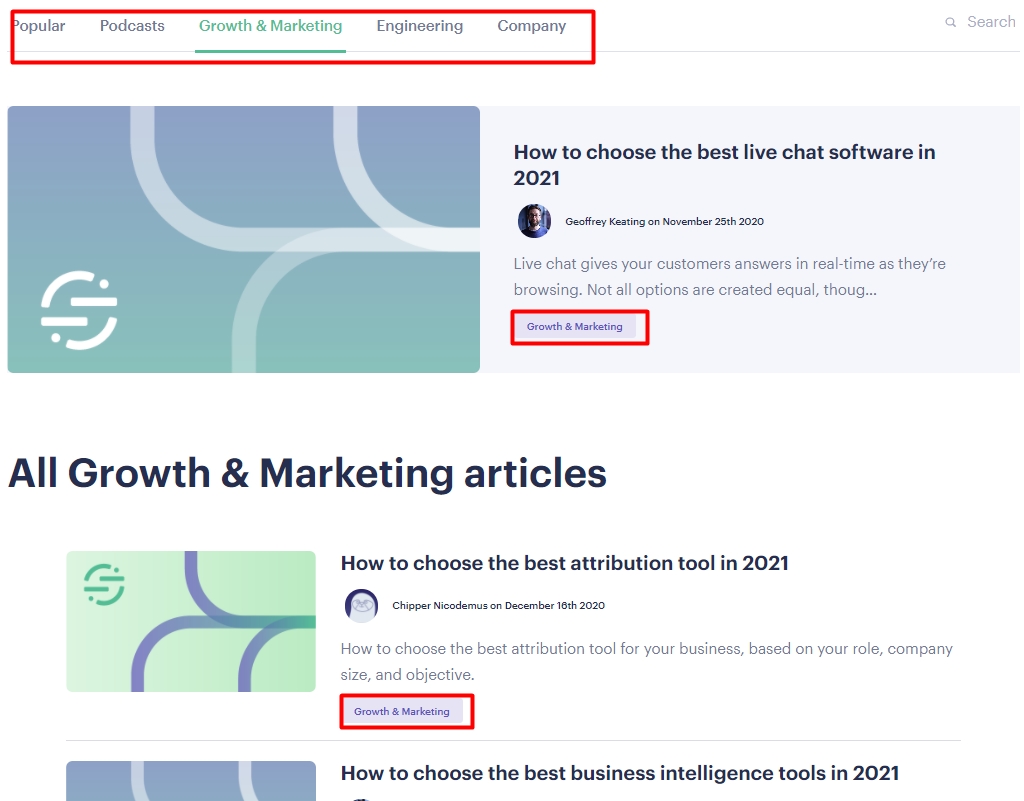The image size is (1024, 801).
Task: Open the live chat software article title
Action: pyautogui.click(x=724, y=165)
